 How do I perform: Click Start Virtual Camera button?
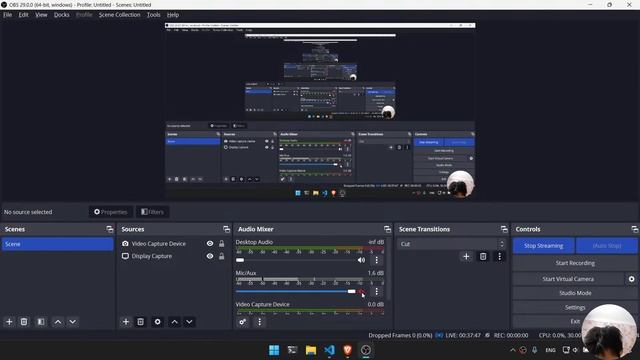pyautogui.click(x=568, y=279)
